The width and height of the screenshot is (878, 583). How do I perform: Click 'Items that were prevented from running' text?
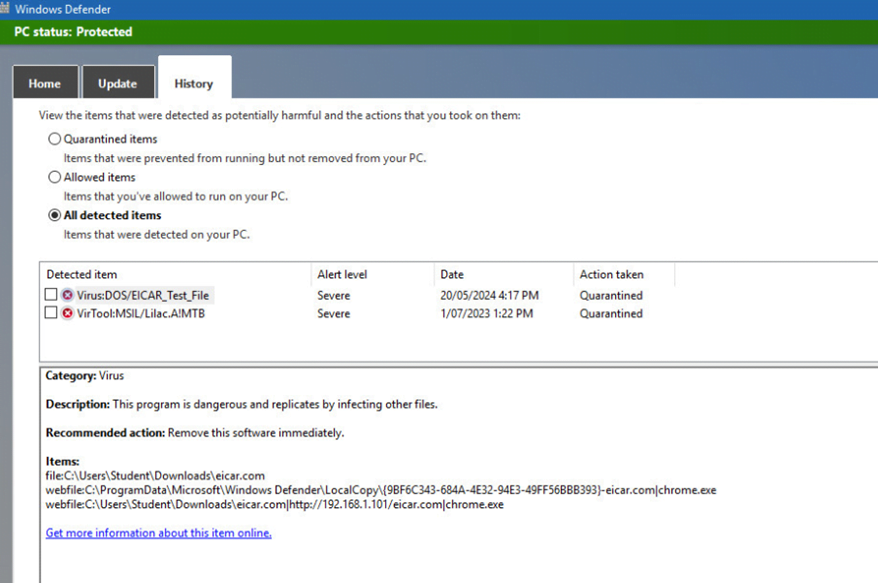(x=245, y=158)
